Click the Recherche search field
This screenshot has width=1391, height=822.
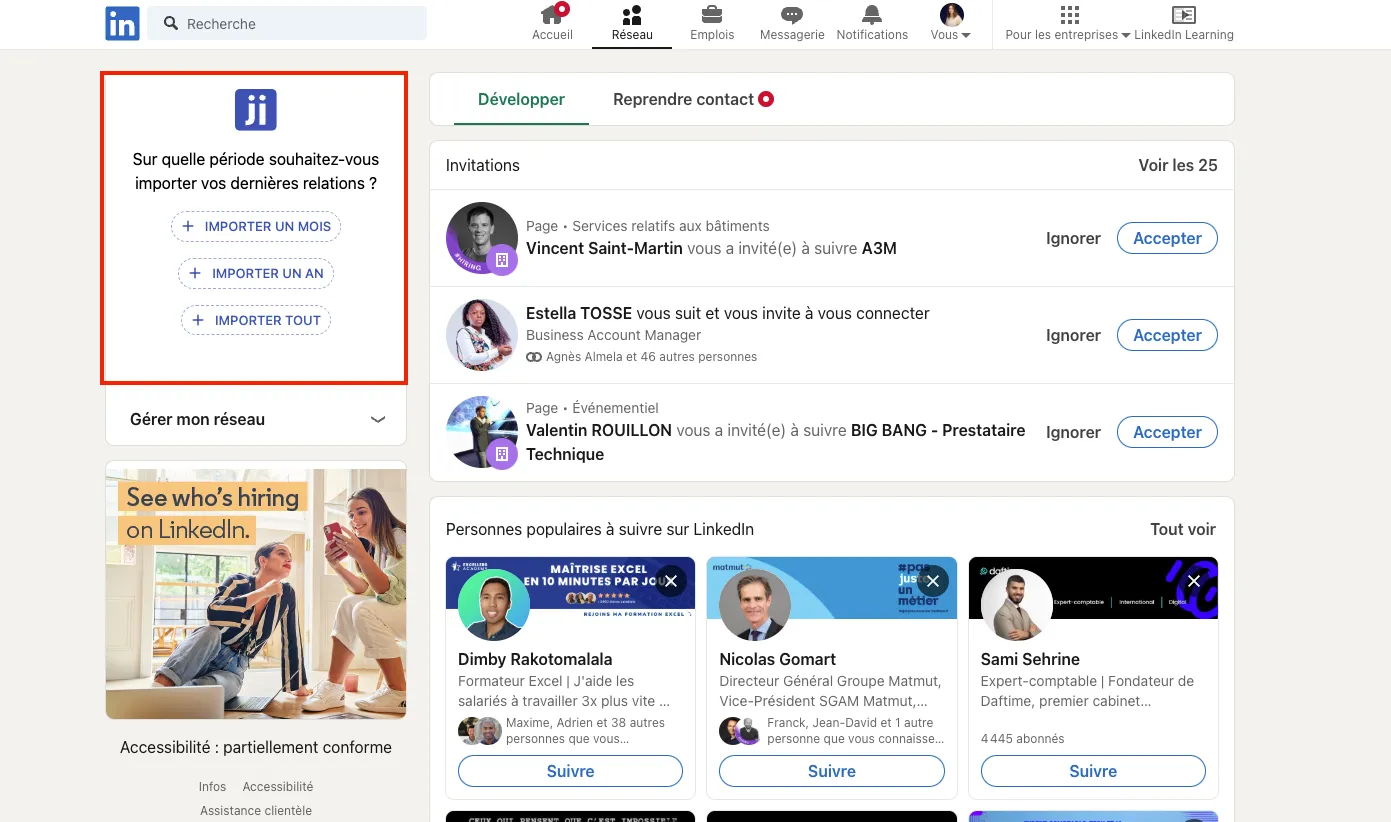pos(287,22)
